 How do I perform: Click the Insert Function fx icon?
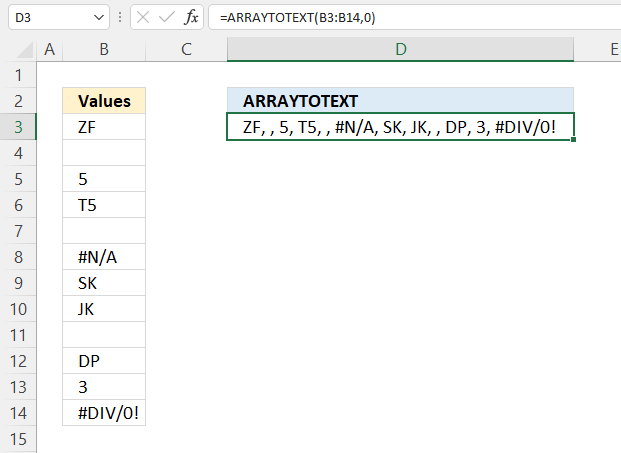191,18
